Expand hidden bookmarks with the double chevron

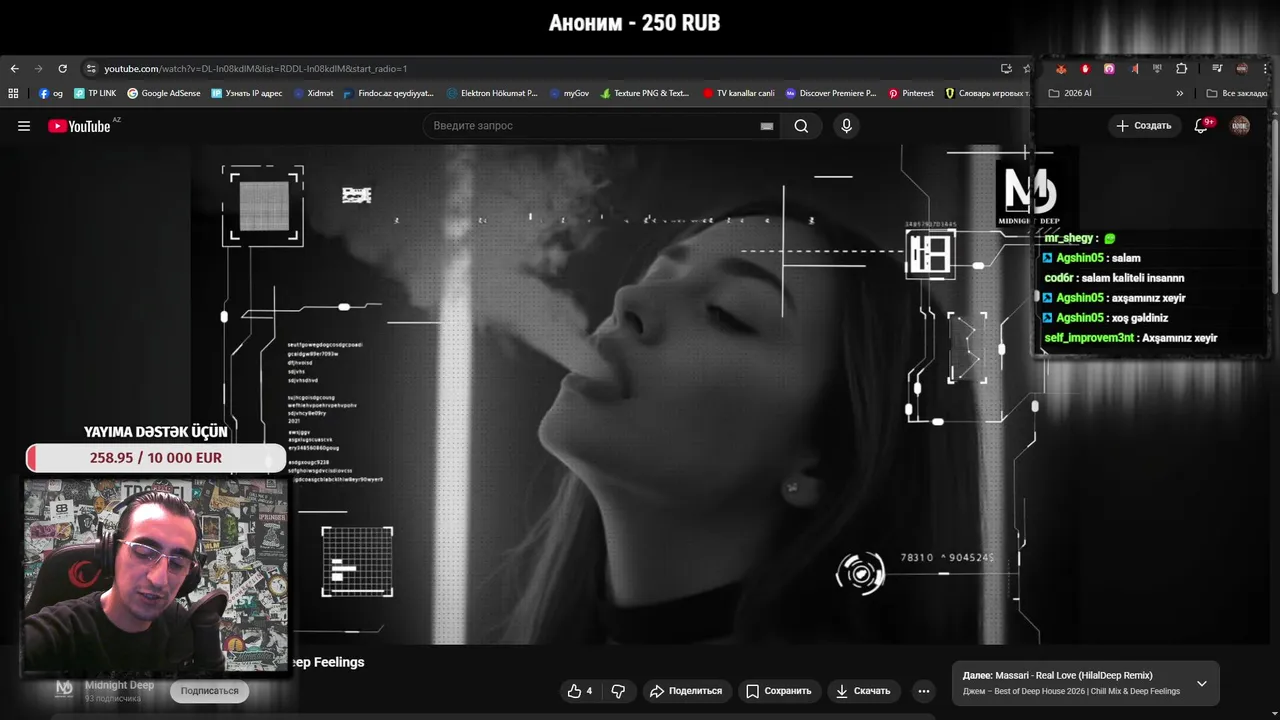(x=1179, y=93)
